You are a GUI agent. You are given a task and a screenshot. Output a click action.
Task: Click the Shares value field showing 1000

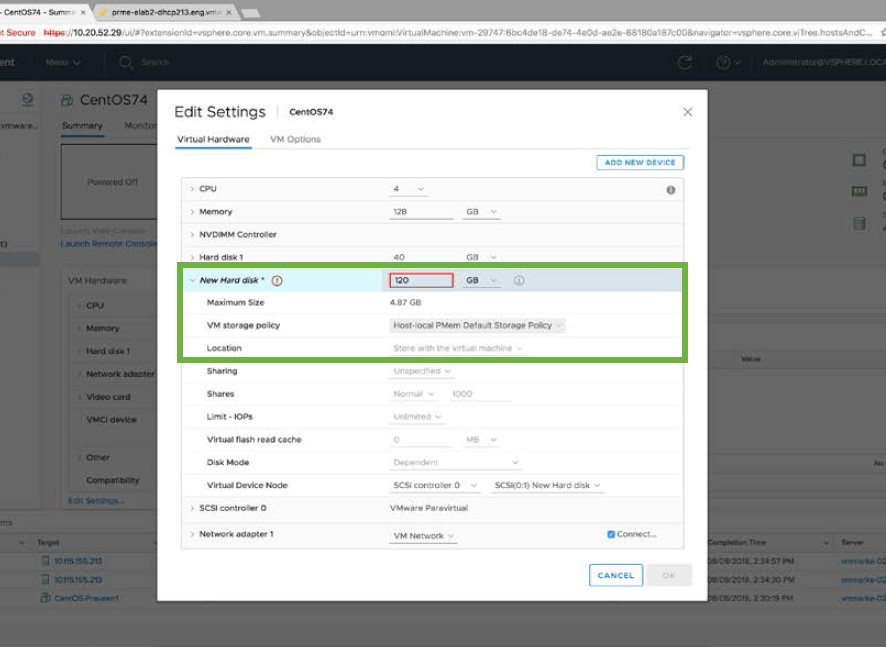click(479, 394)
